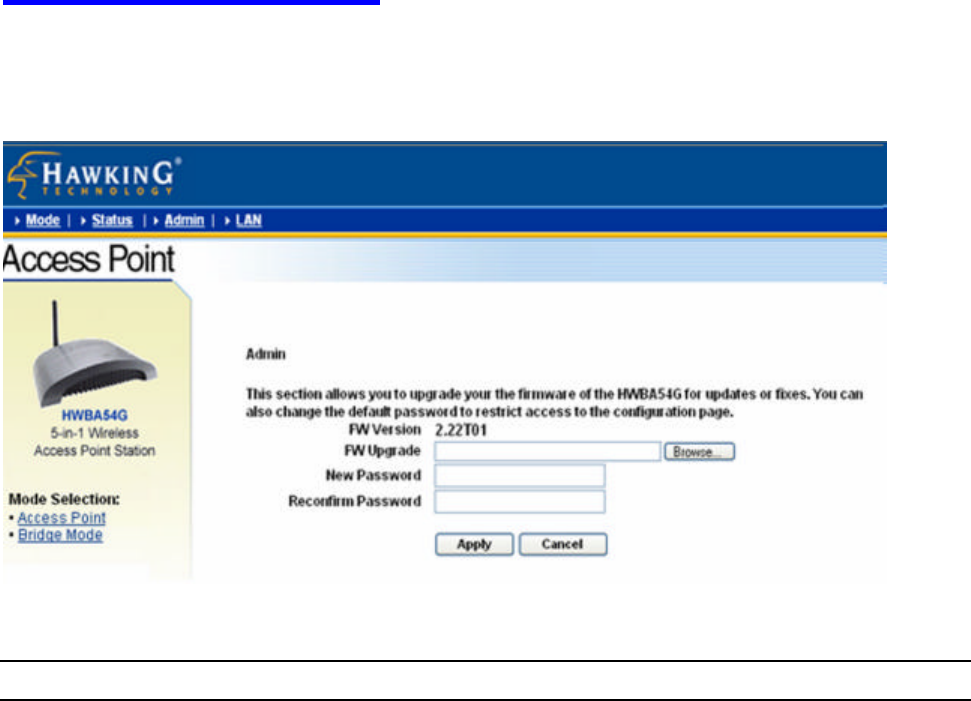Focus the Reconfirm Password field
Image resolution: width=971 pixels, height=701 pixels.
[x=520, y=502]
